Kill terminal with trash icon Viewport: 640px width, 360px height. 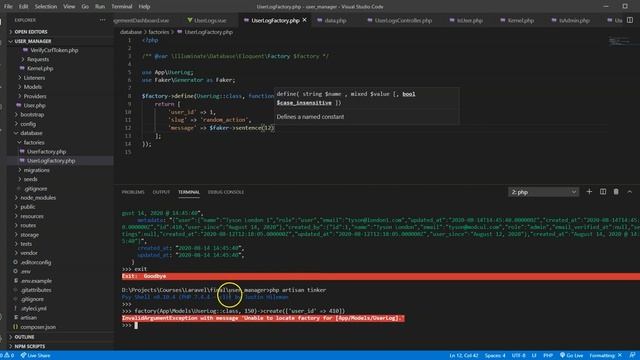(616, 192)
